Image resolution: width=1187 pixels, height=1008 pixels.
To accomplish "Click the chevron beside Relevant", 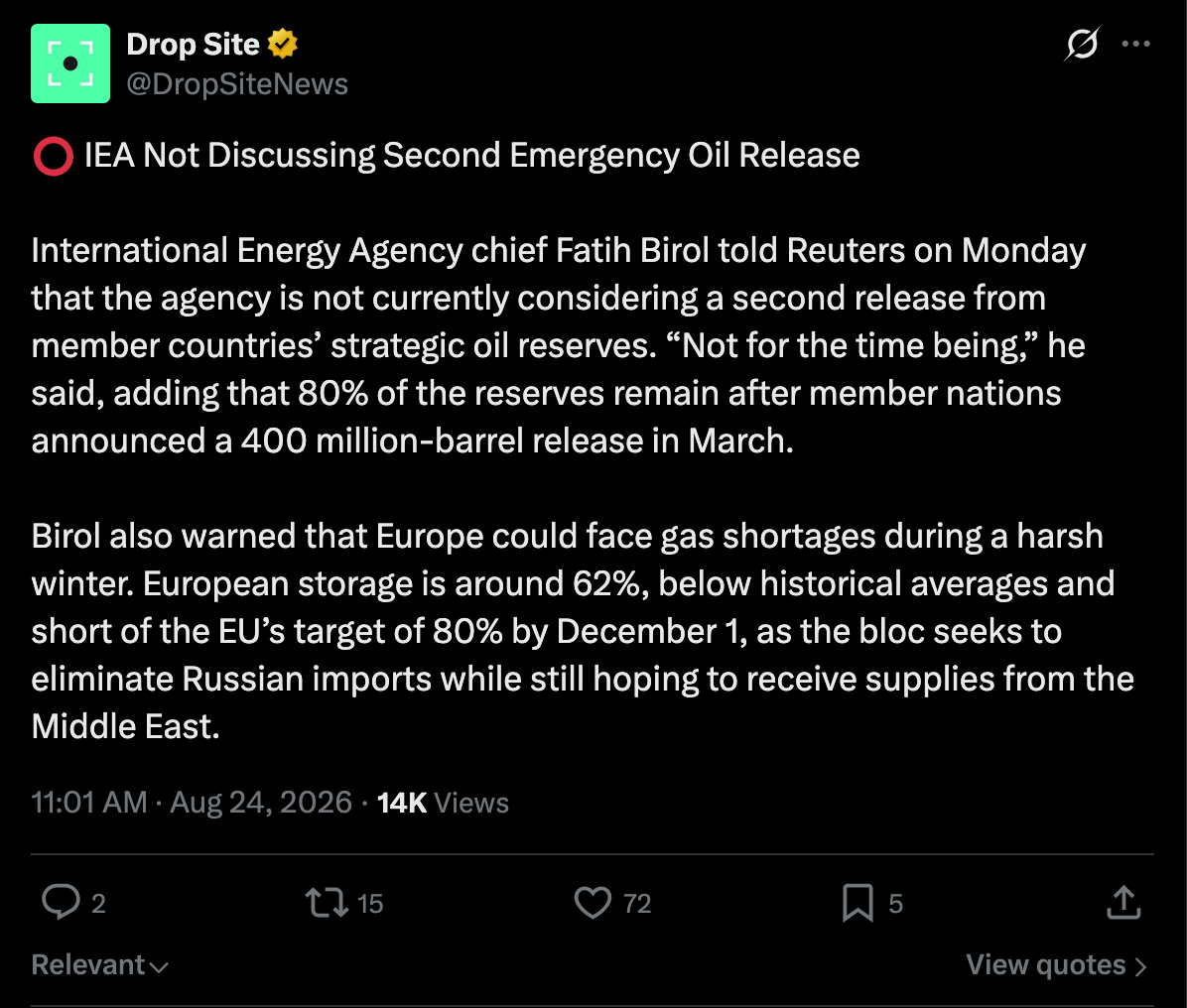I will (x=159, y=967).
